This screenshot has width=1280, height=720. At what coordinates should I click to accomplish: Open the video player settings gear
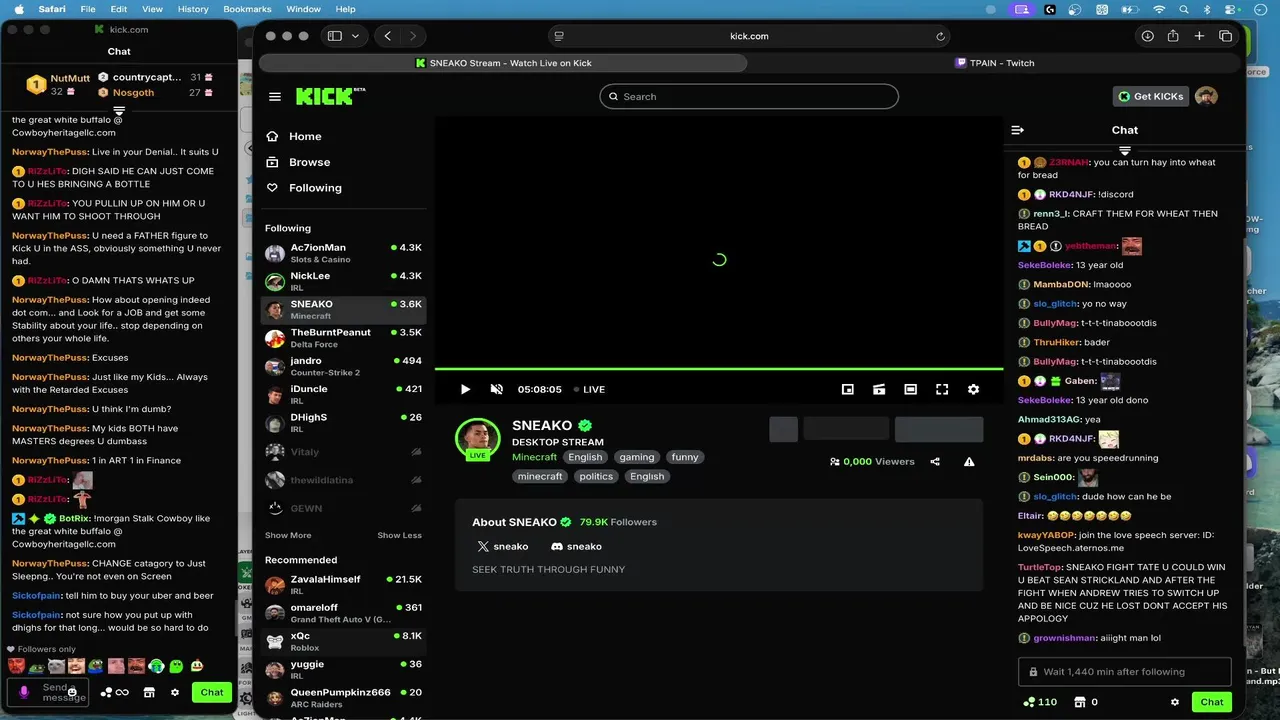(973, 389)
